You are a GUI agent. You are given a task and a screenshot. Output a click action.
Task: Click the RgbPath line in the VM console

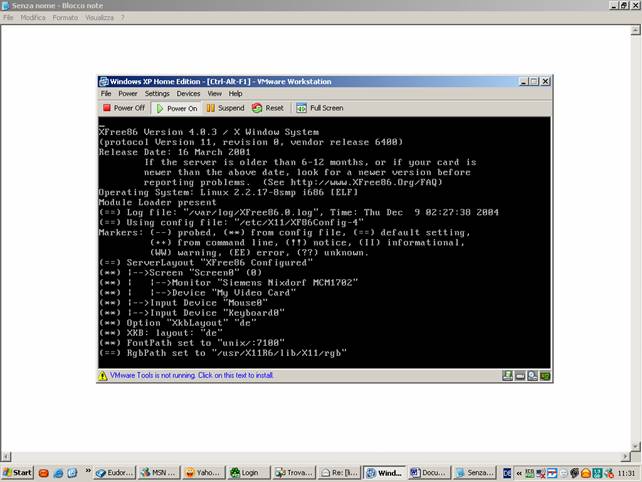tap(223, 353)
